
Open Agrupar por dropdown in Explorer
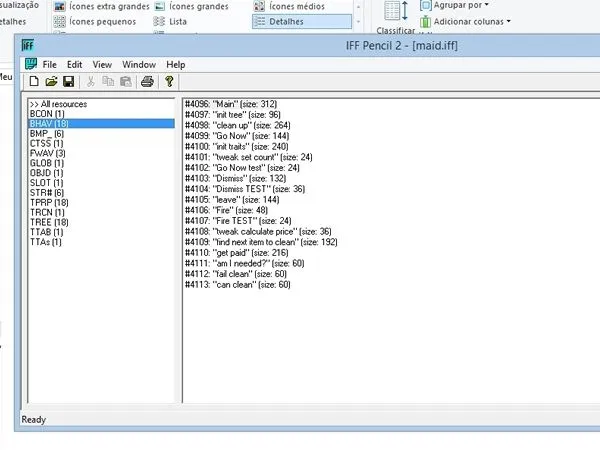point(455,5)
